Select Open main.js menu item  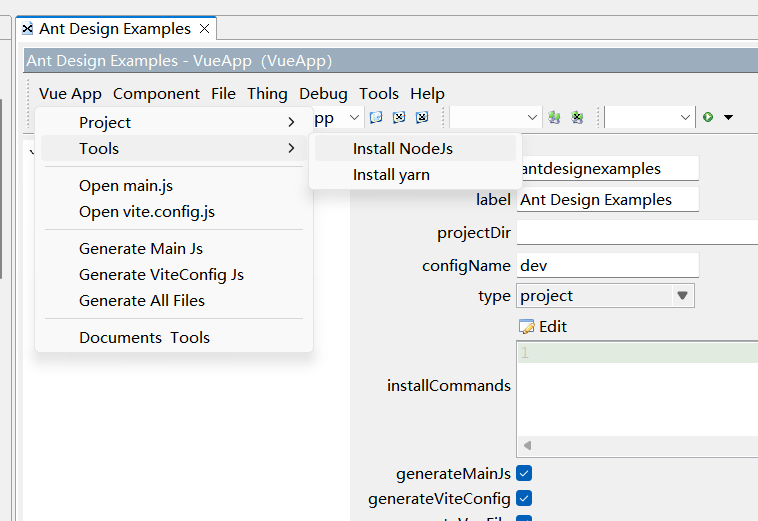[x=174, y=186]
